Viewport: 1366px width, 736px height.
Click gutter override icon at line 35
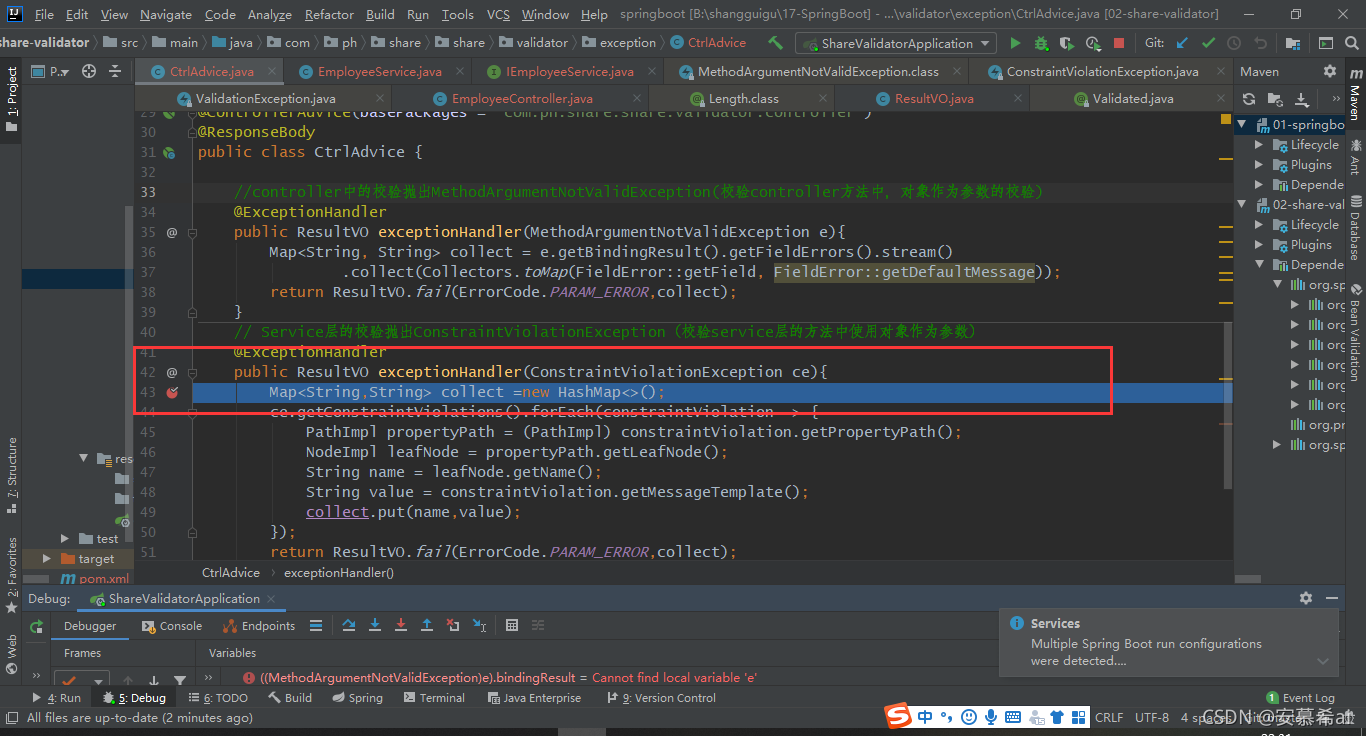[171, 232]
